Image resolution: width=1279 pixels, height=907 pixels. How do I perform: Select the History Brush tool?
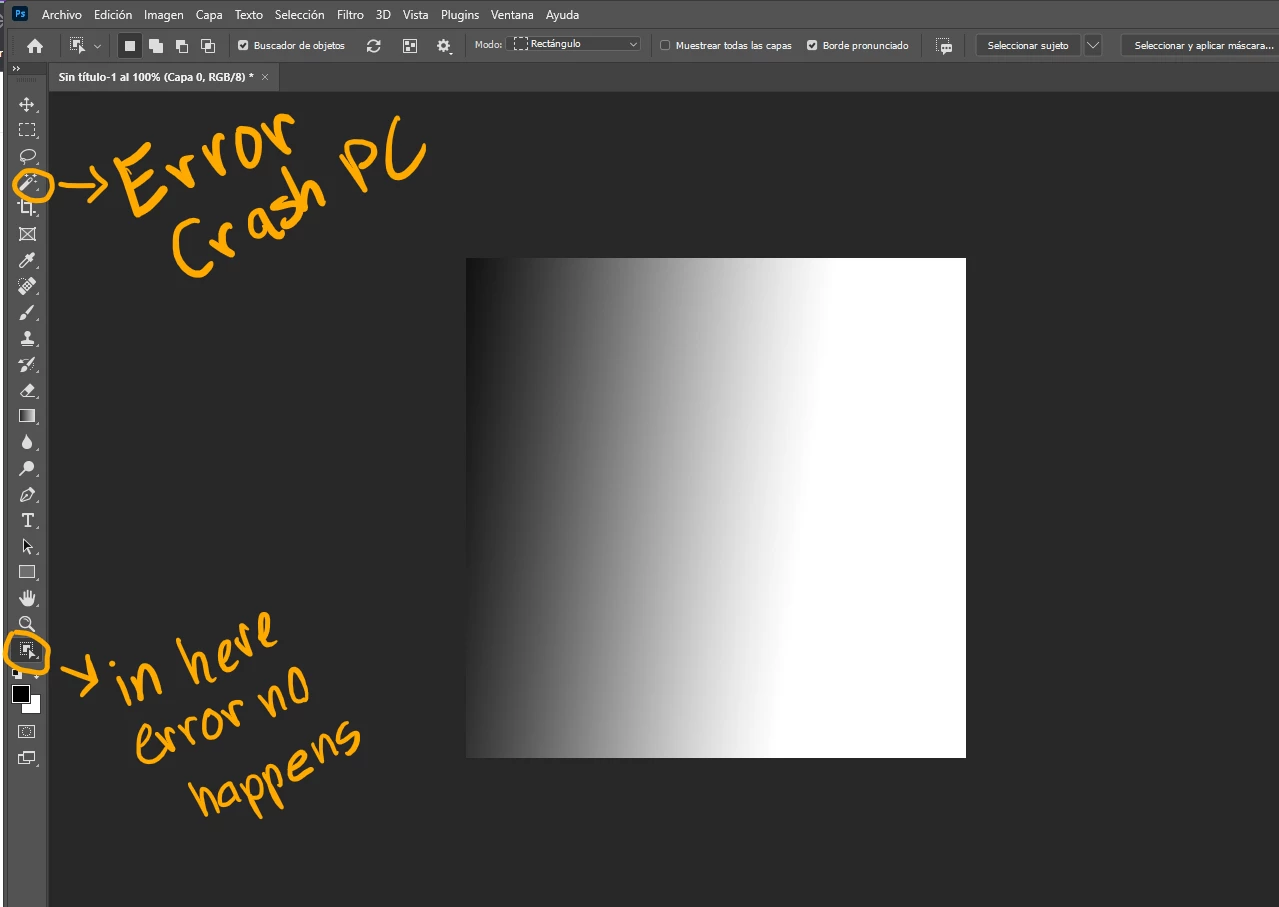27,364
